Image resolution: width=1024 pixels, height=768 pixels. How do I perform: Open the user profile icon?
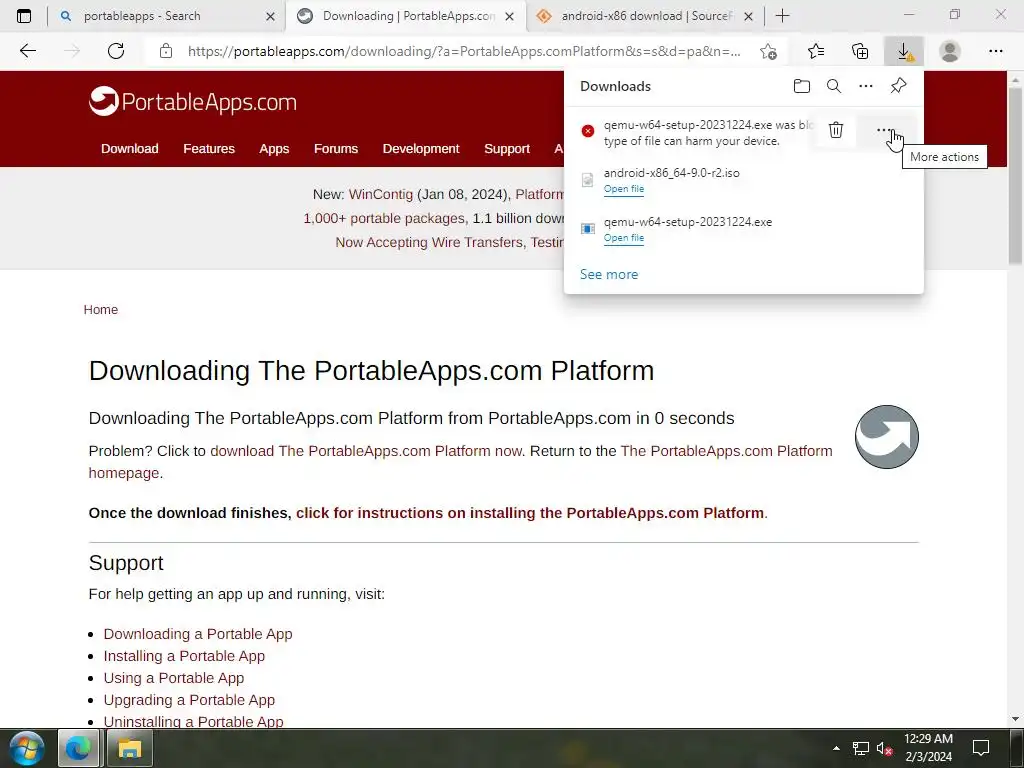pos(950,51)
